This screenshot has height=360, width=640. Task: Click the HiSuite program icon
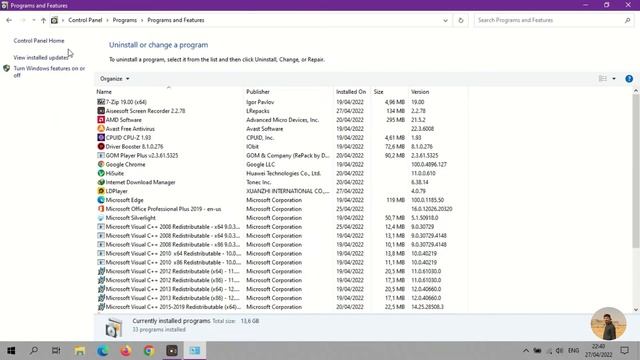101,173
